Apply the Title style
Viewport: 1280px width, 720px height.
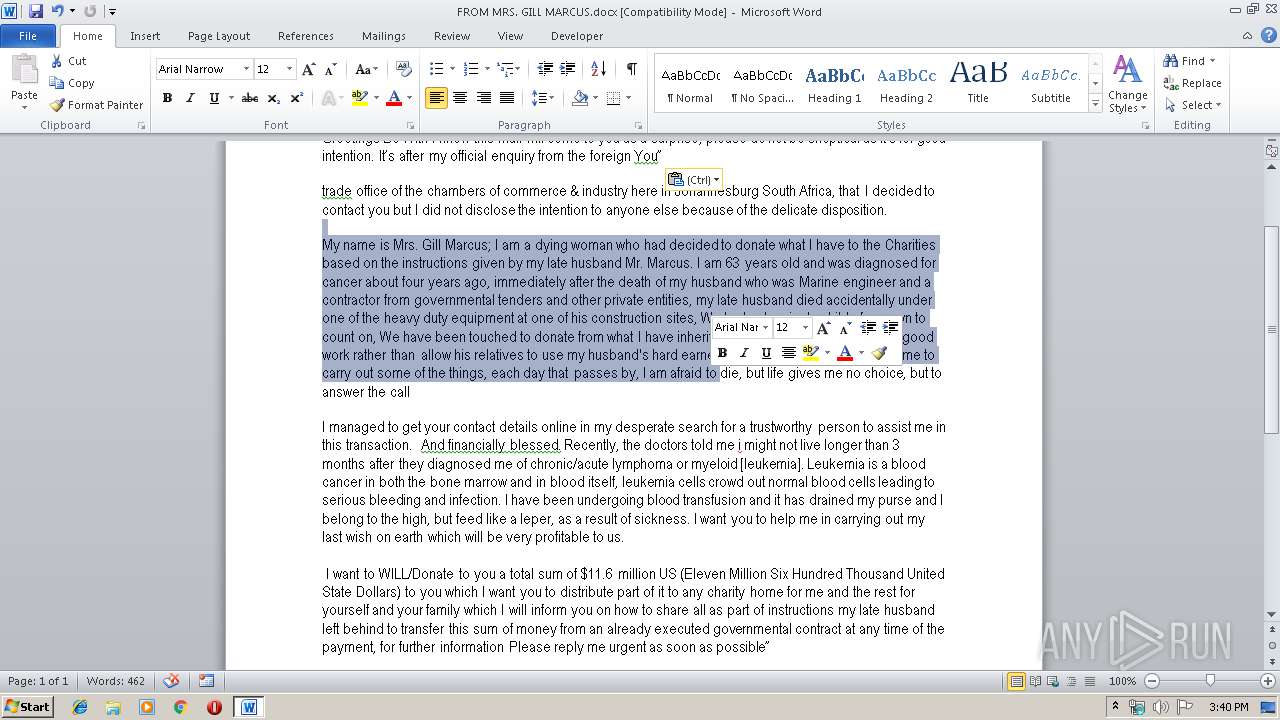(x=978, y=84)
